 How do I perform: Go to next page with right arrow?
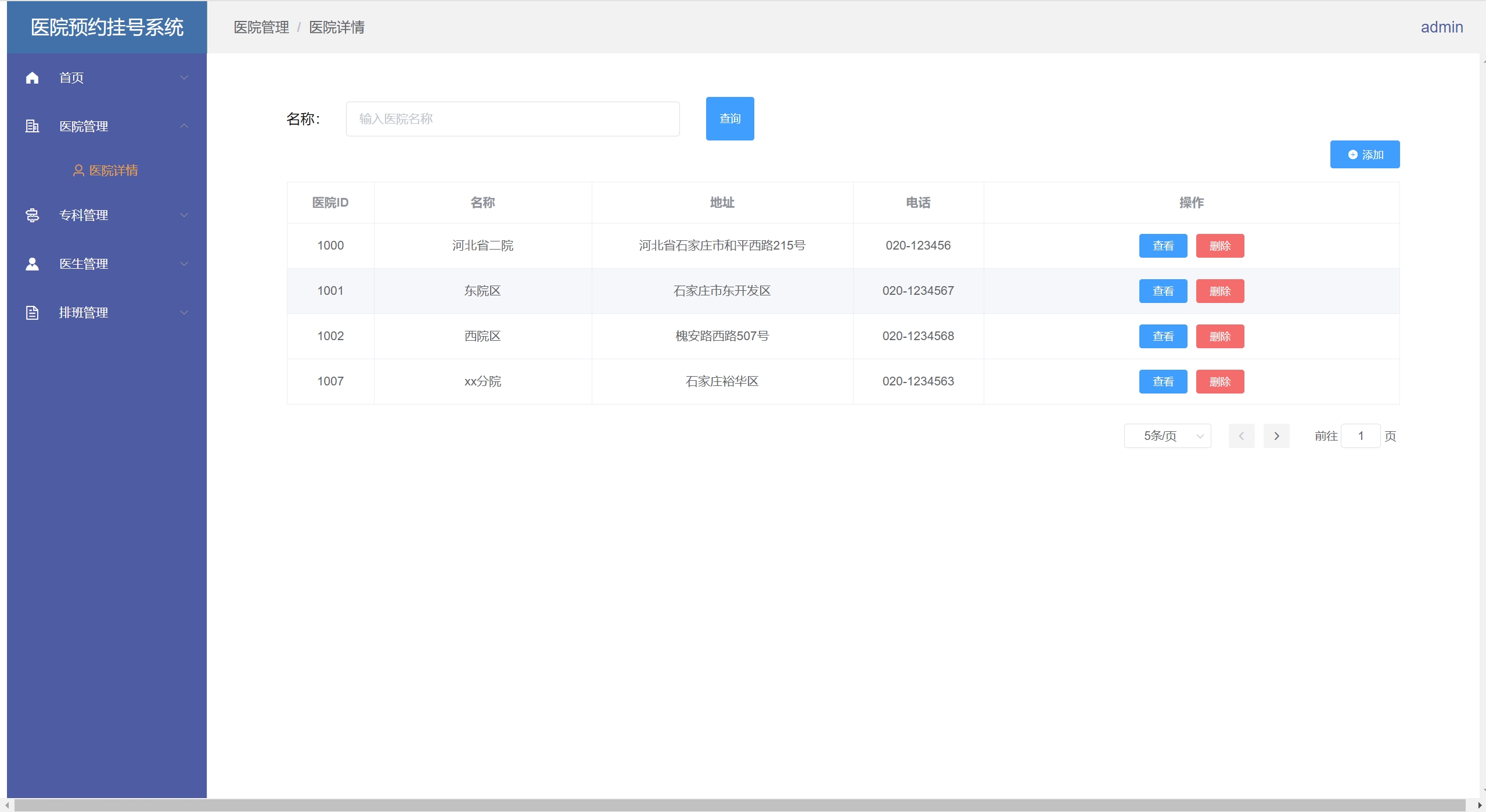[1276, 436]
